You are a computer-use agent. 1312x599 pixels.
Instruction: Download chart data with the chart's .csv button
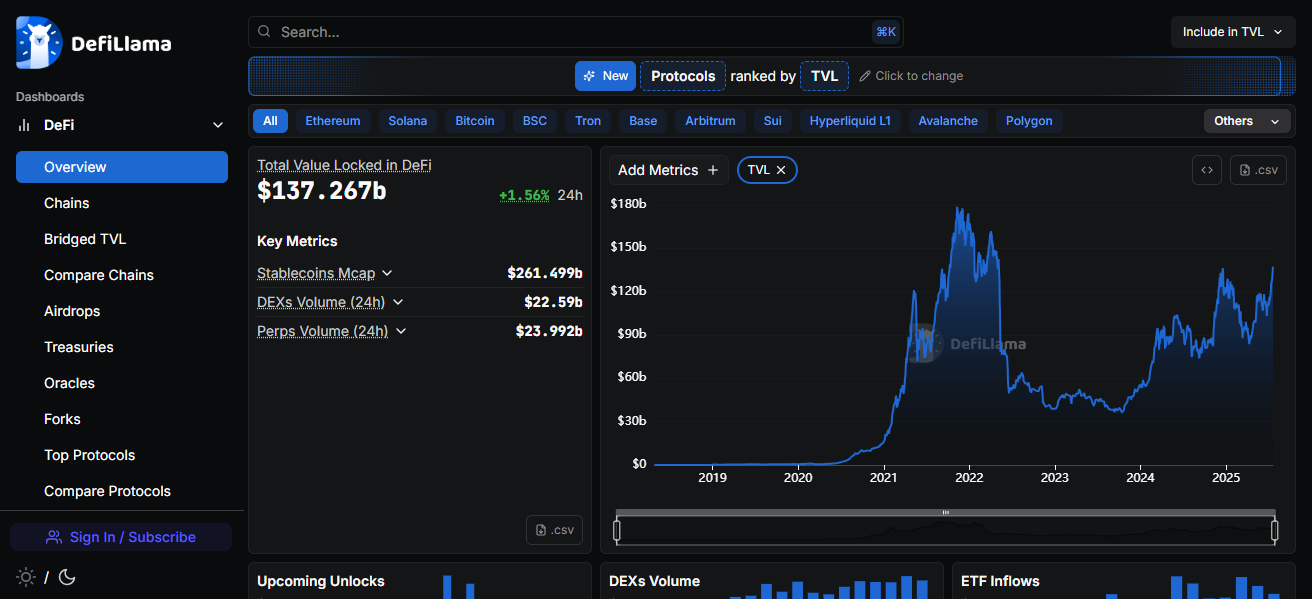coord(1257,170)
